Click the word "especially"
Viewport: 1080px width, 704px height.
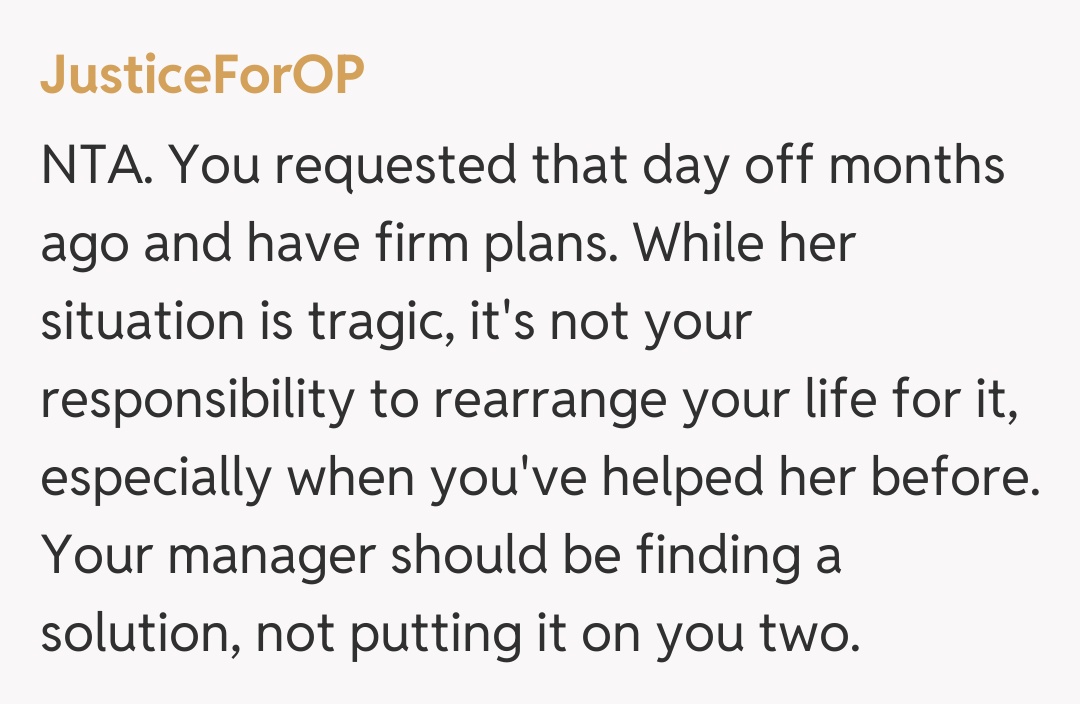155,478
